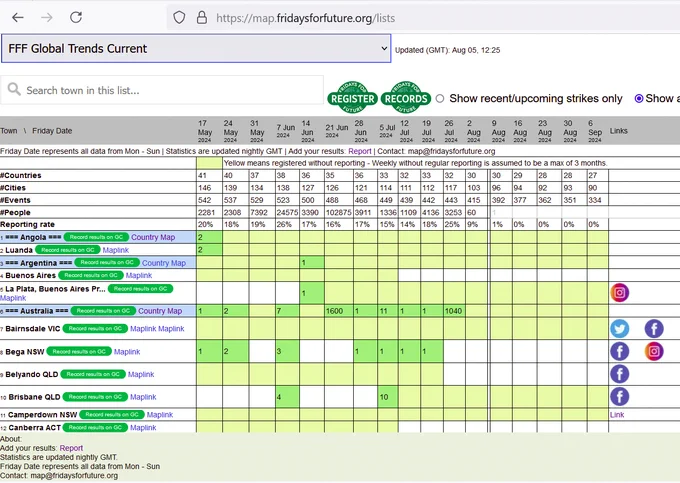Go forward with the browser forward arrow
This screenshot has width=680, height=483.
tap(47, 18)
